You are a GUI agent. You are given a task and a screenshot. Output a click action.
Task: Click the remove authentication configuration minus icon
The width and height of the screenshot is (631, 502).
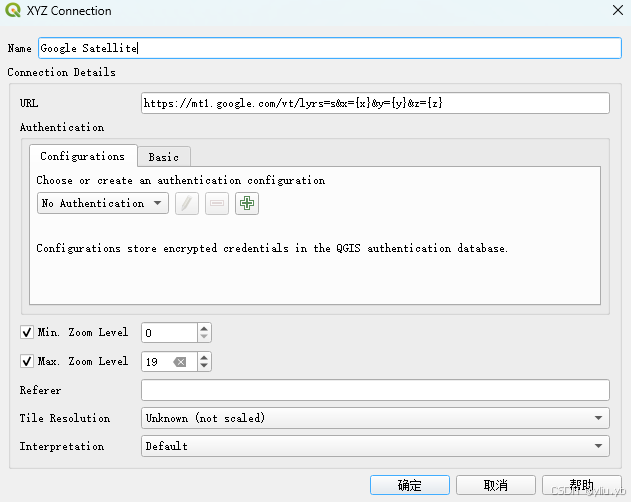(217, 203)
